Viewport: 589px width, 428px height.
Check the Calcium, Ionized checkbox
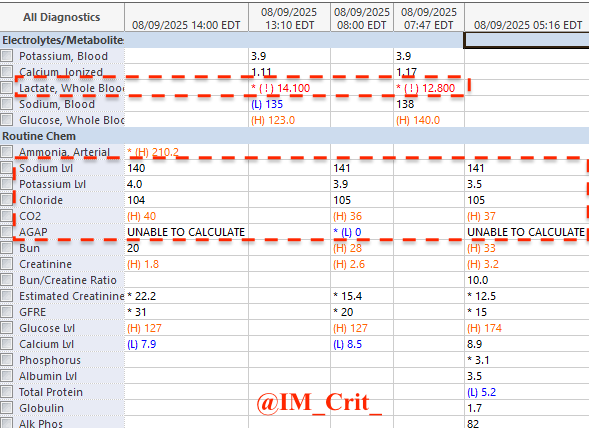(x=6, y=72)
